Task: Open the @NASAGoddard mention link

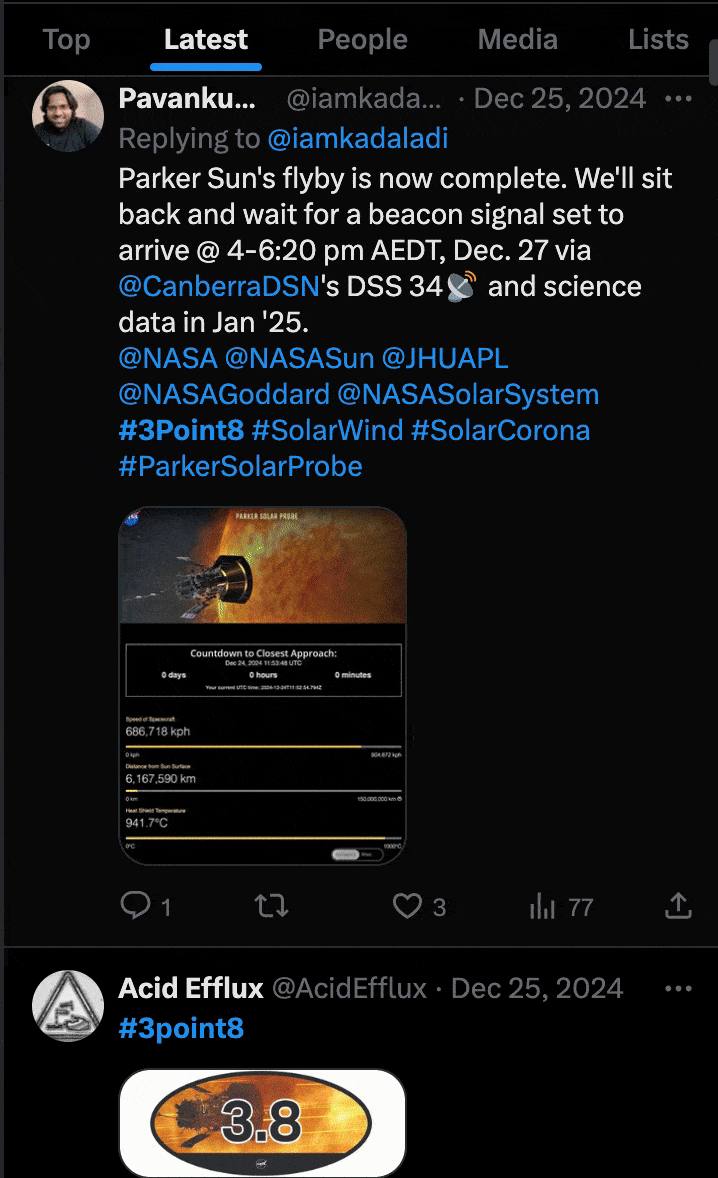Action: coord(223,394)
